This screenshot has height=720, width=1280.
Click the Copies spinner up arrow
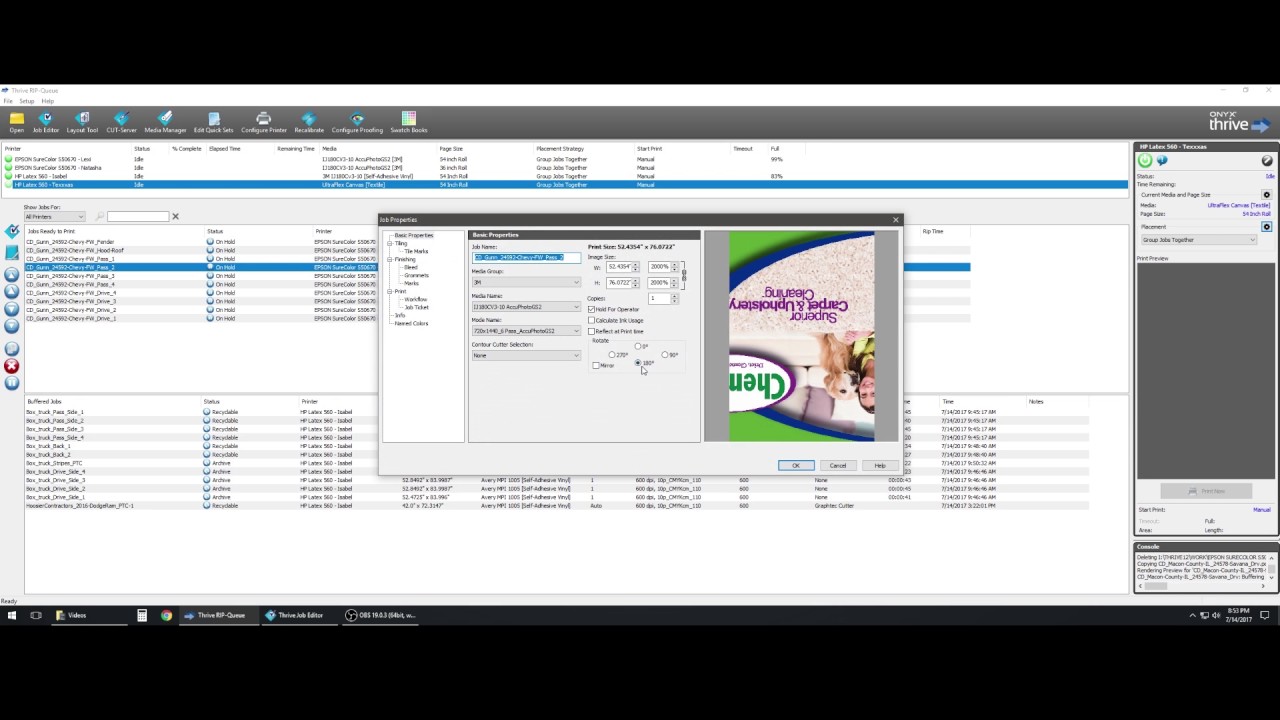(x=674, y=296)
